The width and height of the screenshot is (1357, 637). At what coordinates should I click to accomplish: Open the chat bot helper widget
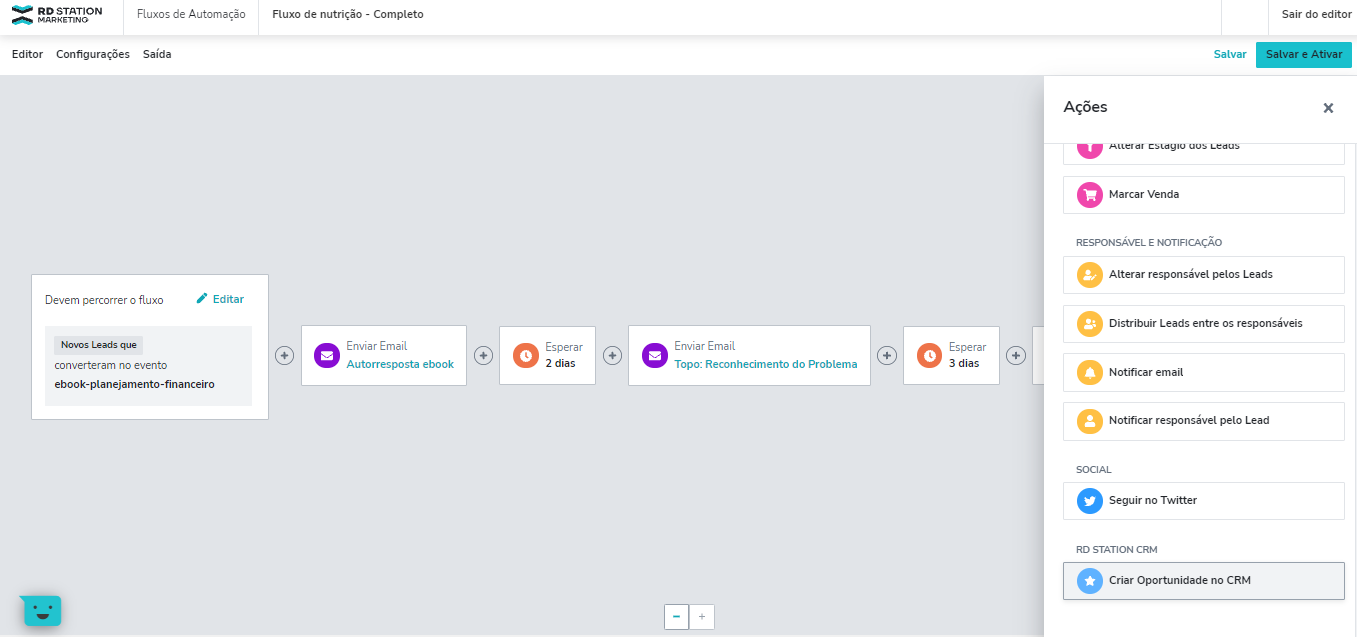(42, 610)
